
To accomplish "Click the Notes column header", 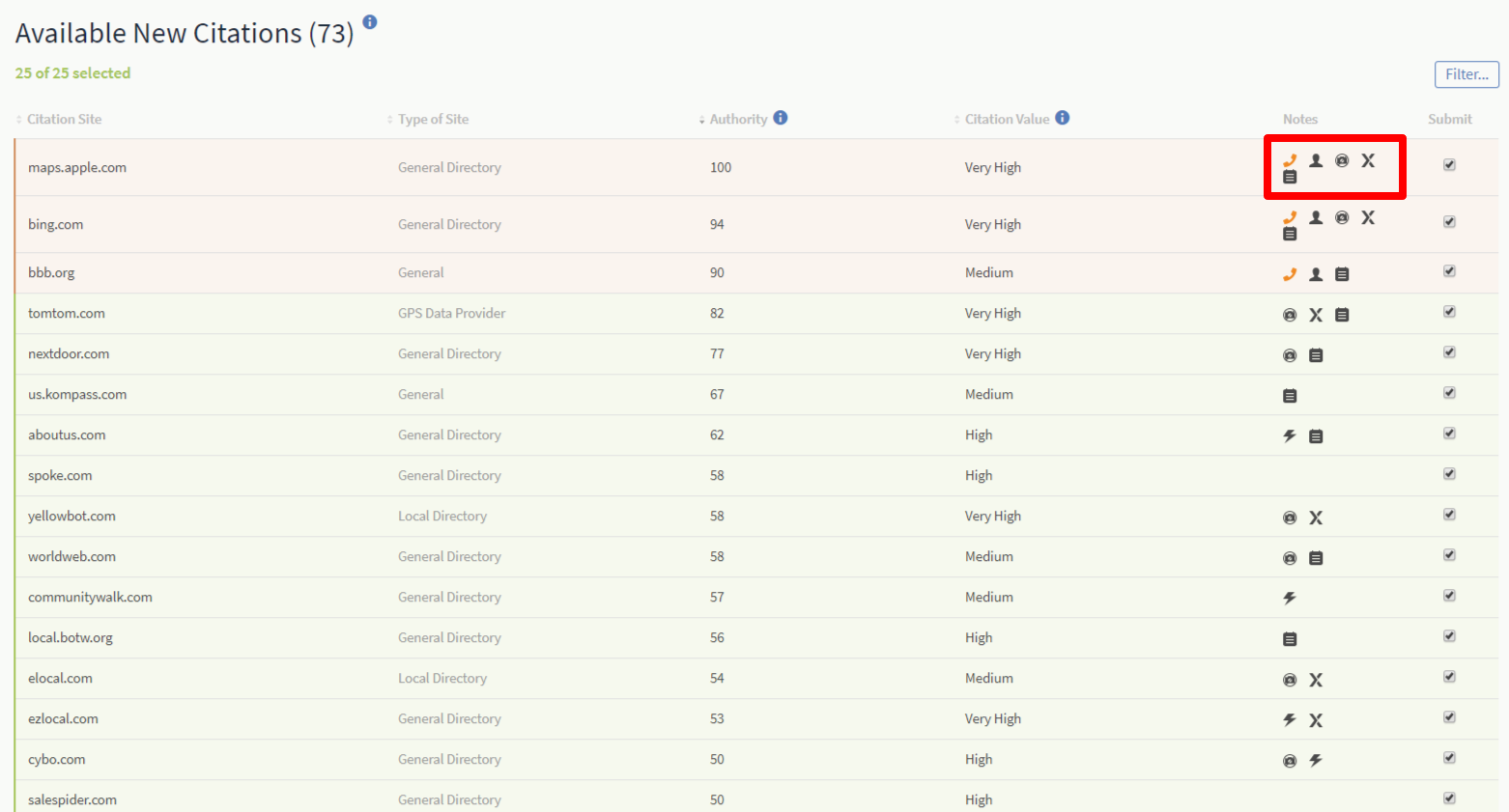I will point(1300,119).
